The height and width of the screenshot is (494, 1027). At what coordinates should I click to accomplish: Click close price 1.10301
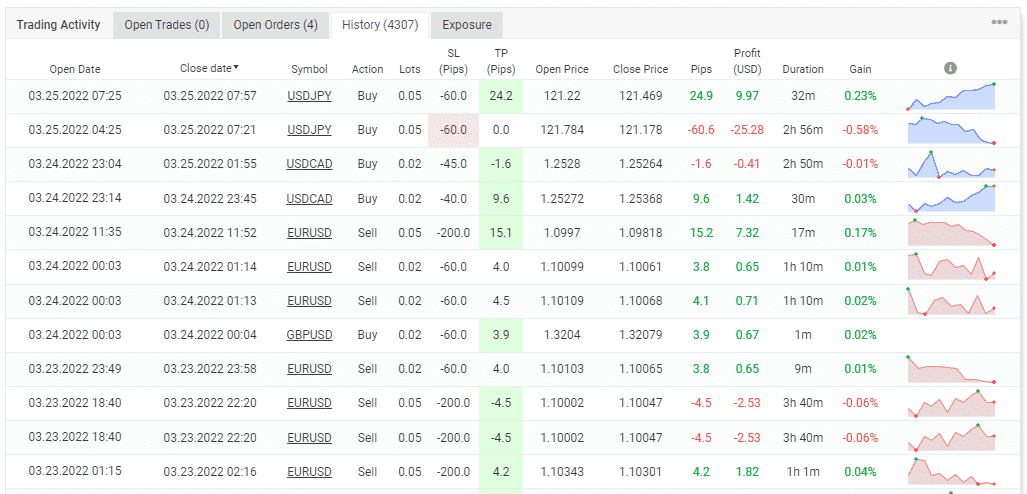[x=641, y=471]
